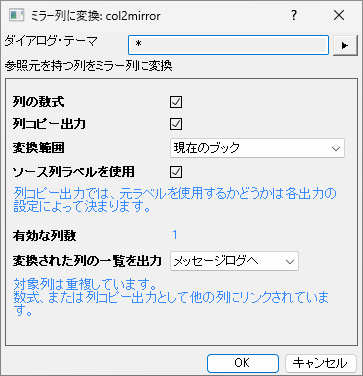
Task: Click the blue note about 列コピー出力 labels
Action: [x=175, y=200]
